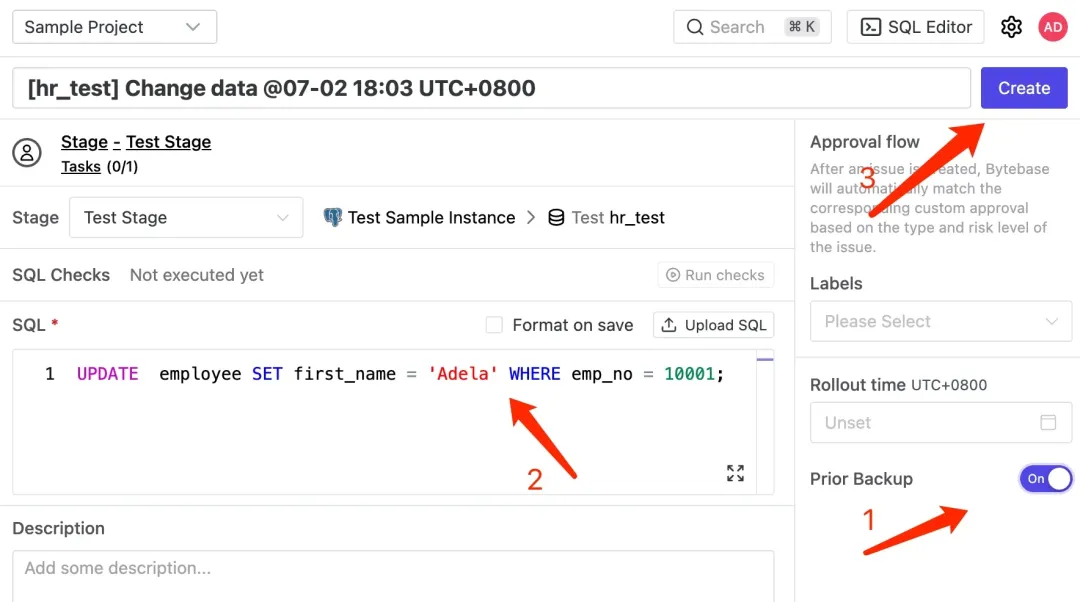Screen dimensions: 1080x602
Task: Click the PostgreSQL elephant instance icon
Action: coord(333,217)
